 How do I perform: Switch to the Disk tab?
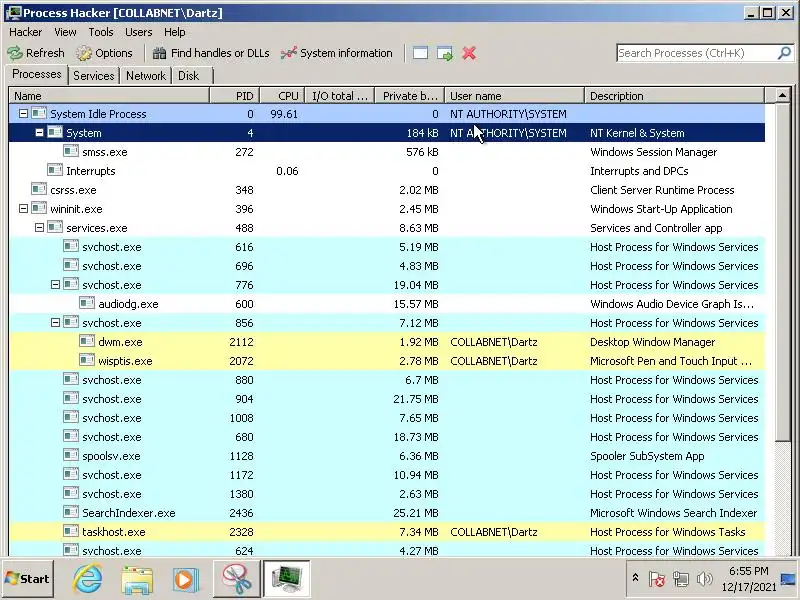coord(188,76)
